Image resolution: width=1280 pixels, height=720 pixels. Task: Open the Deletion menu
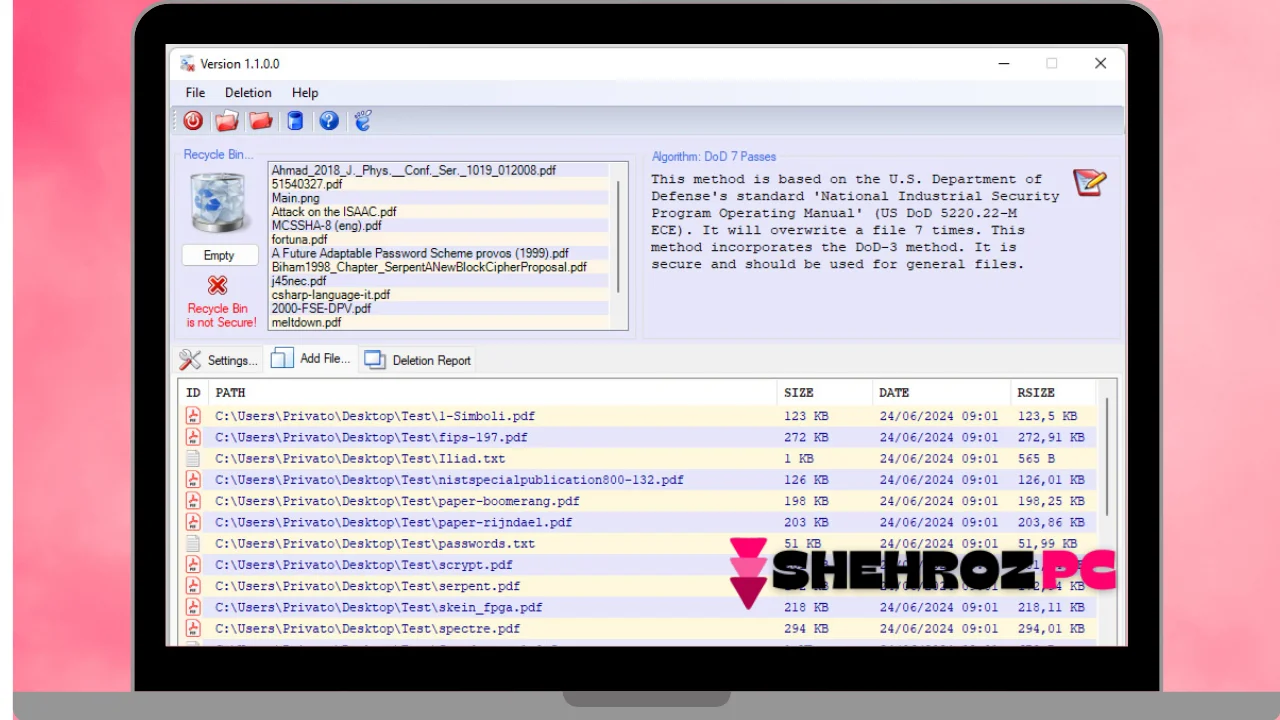click(x=248, y=93)
